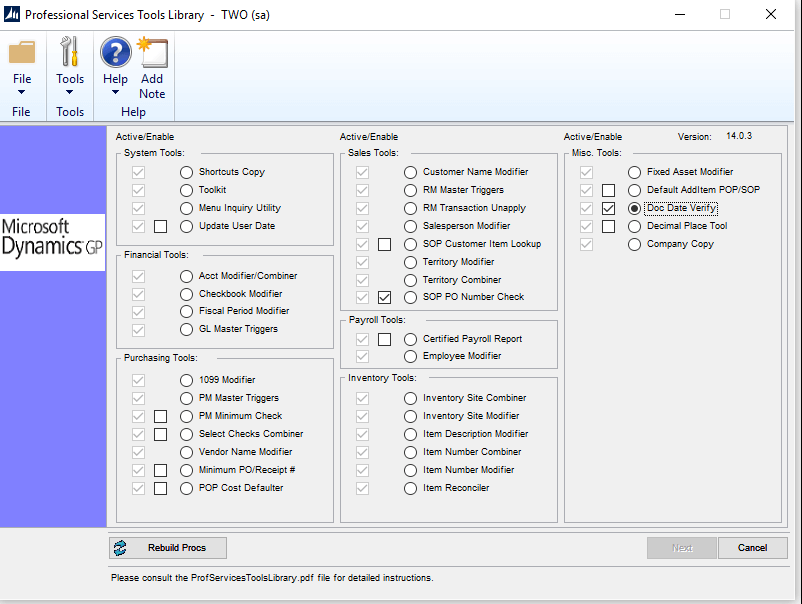Select the Toolkit radio button
This screenshot has width=802, height=604.
point(186,190)
